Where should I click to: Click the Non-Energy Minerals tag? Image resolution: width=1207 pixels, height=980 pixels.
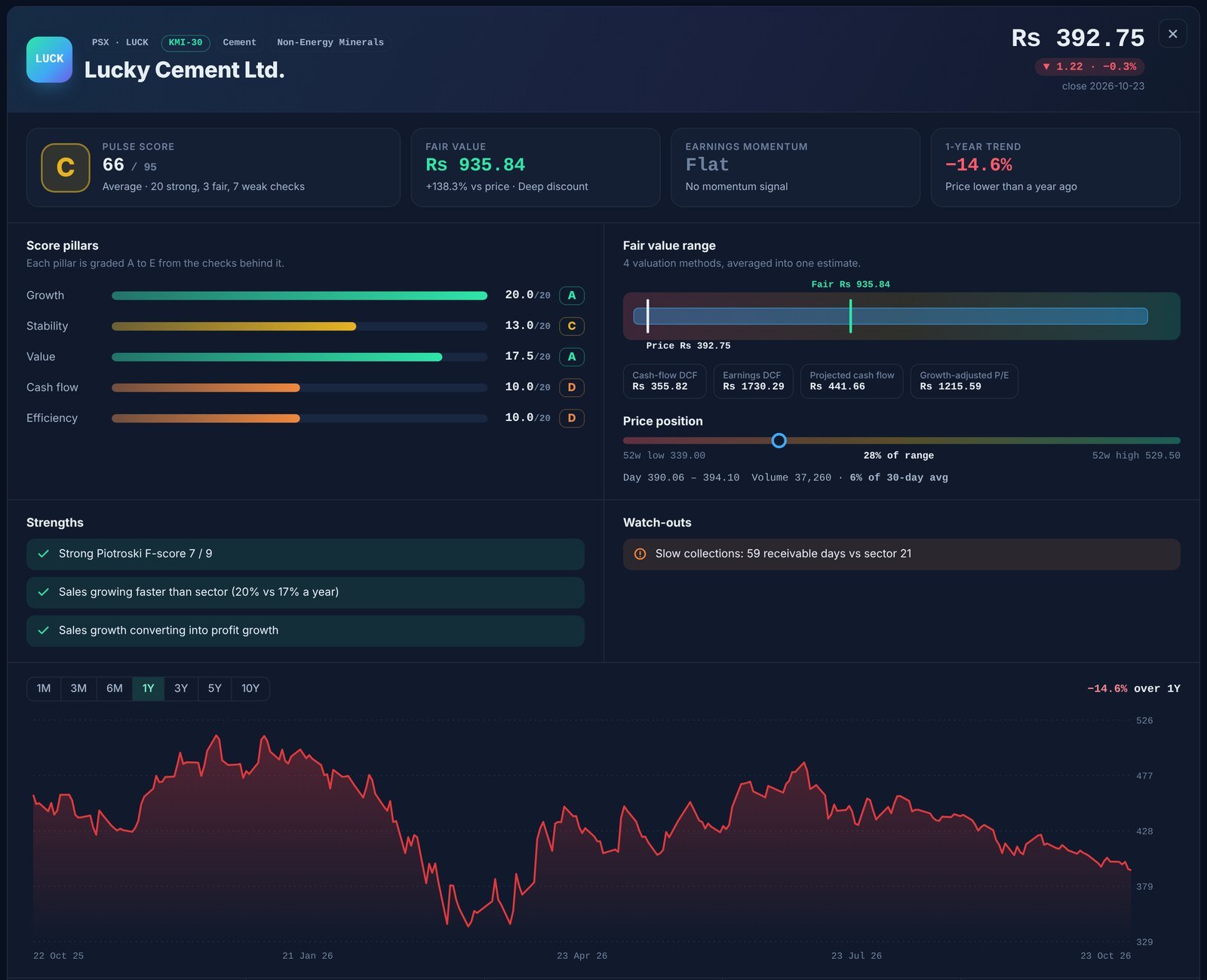point(330,43)
